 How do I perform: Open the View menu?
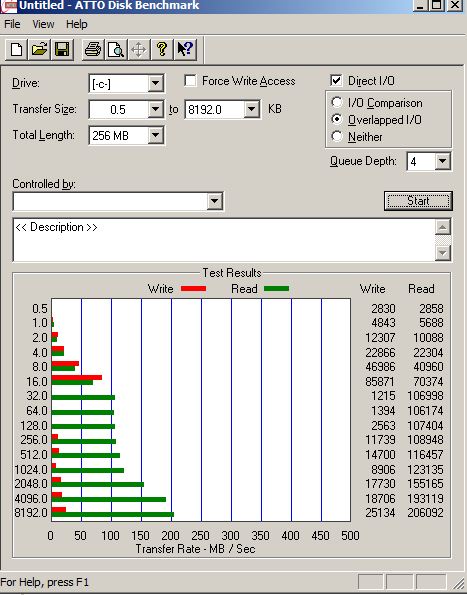click(43, 24)
